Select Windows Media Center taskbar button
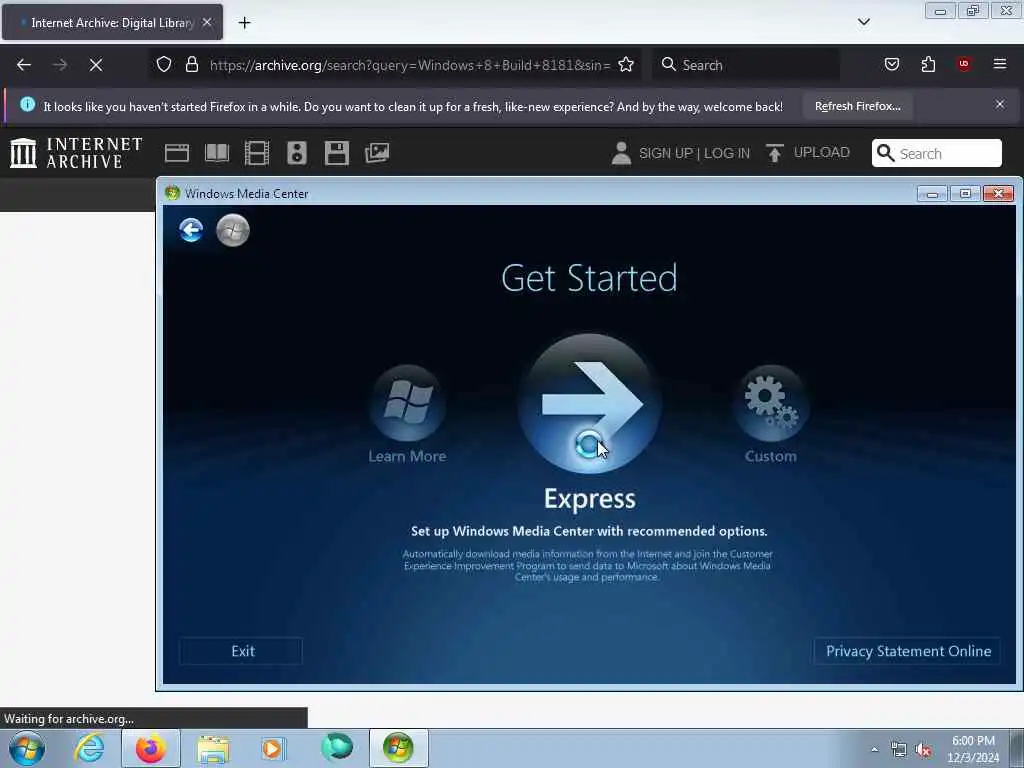The height and width of the screenshot is (768, 1024). coord(398,748)
